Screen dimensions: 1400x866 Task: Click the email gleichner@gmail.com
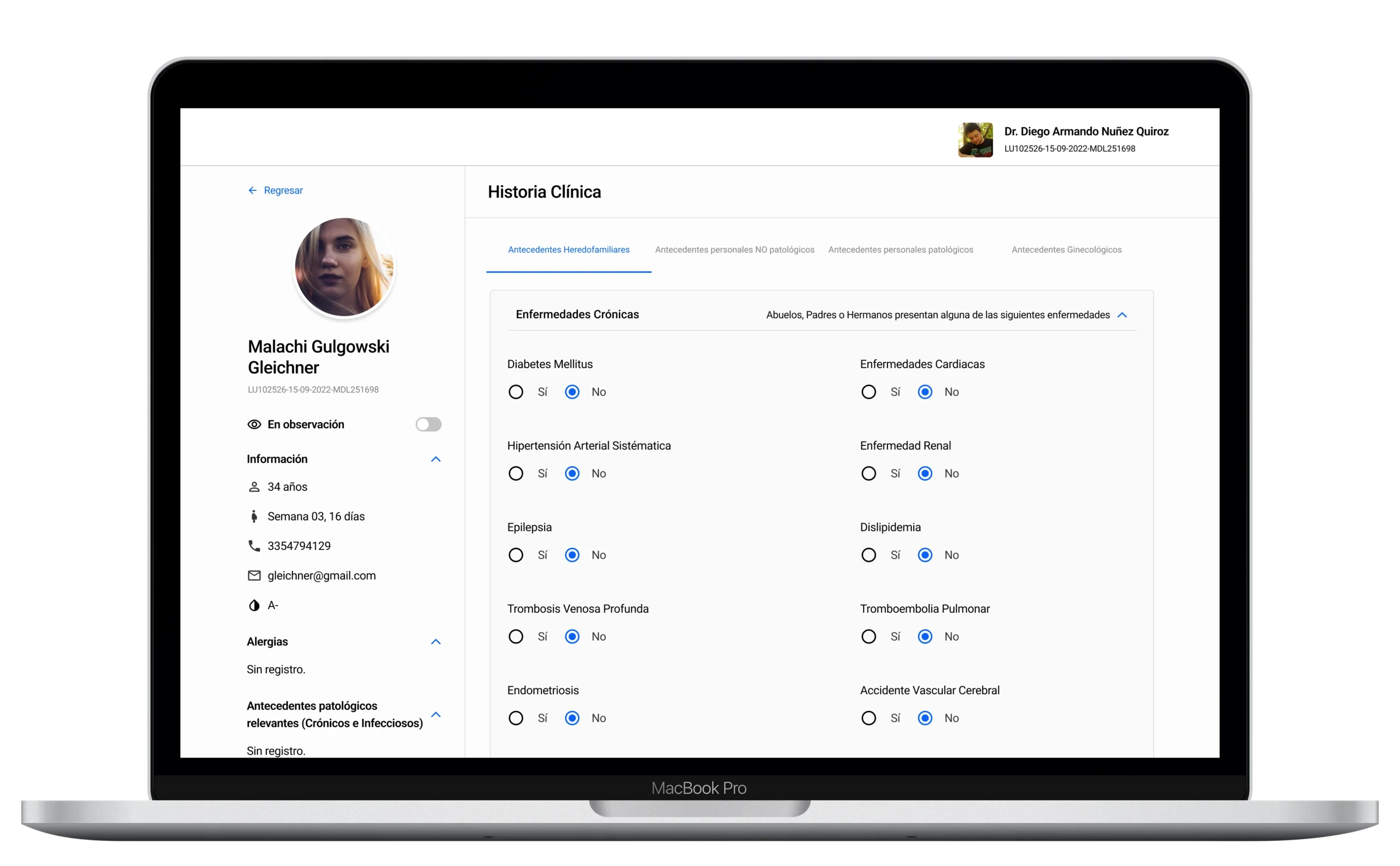322,576
